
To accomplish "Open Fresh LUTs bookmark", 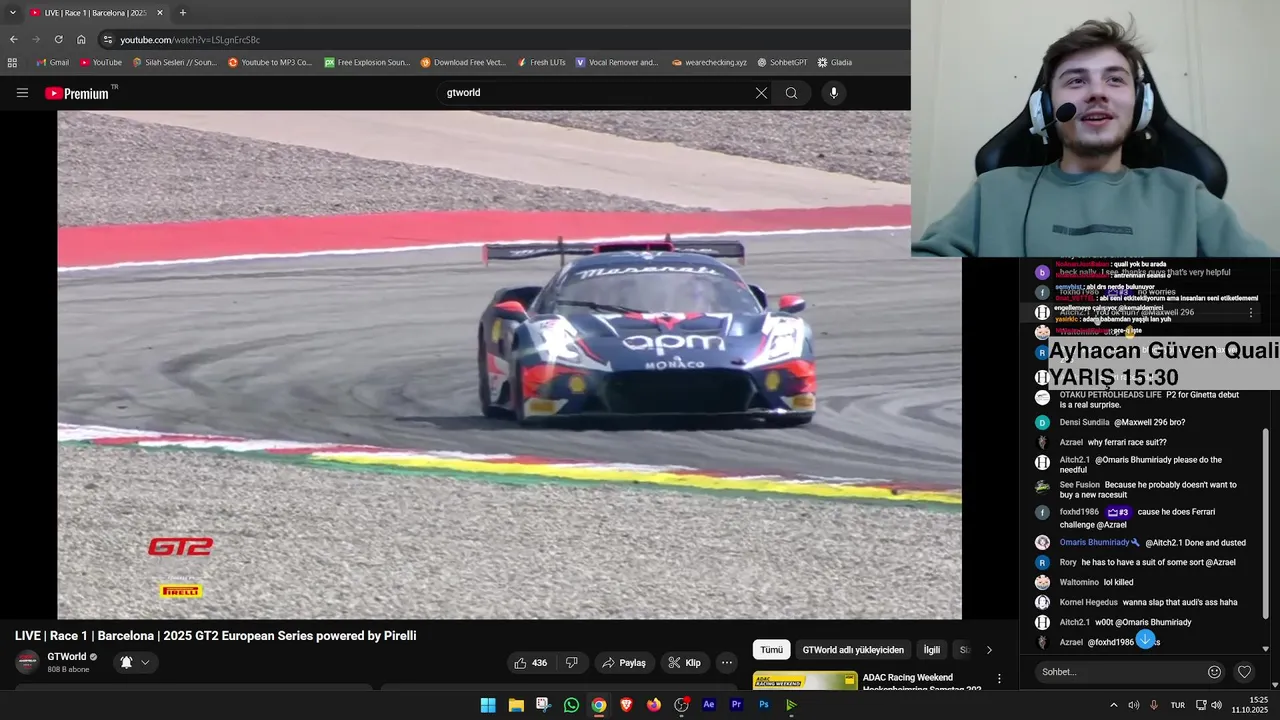I will (x=541, y=62).
